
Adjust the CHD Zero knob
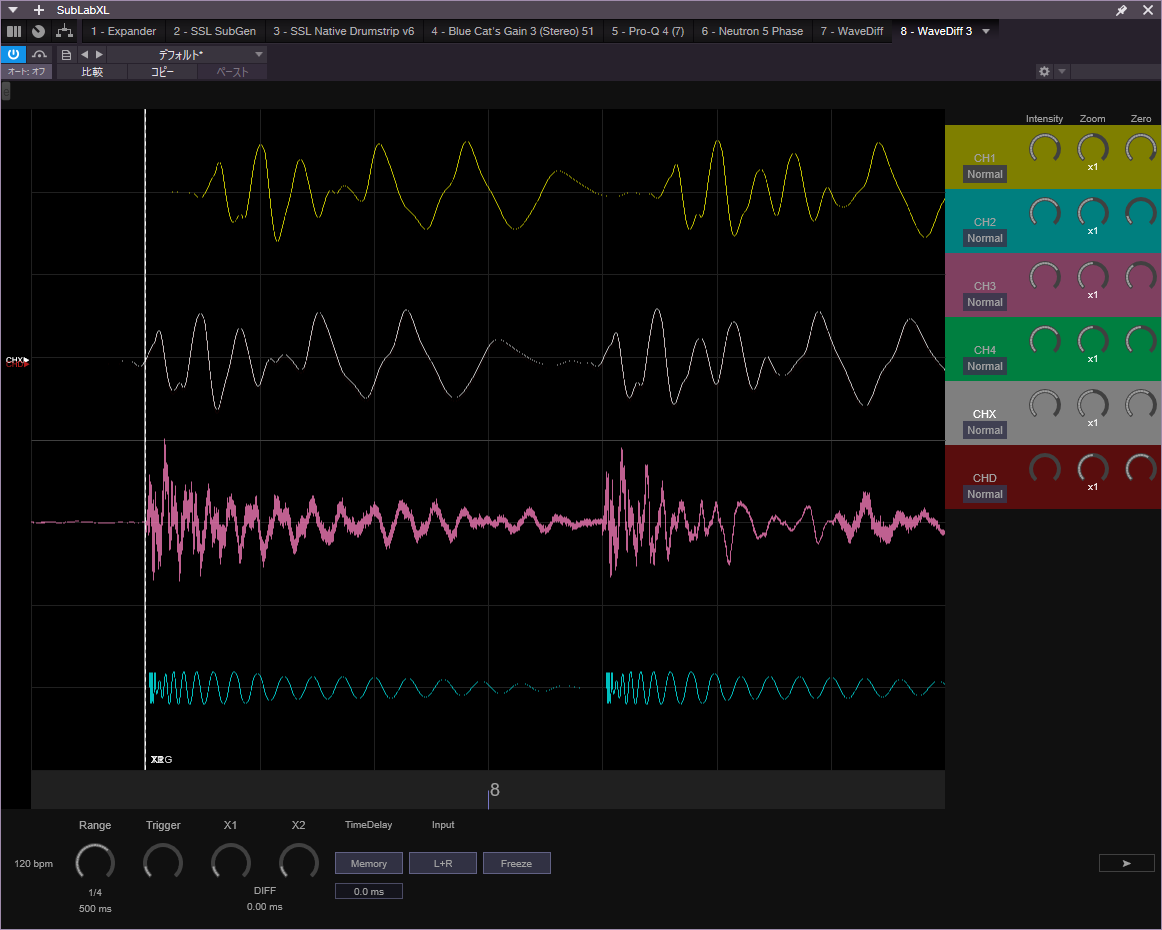click(x=1141, y=469)
